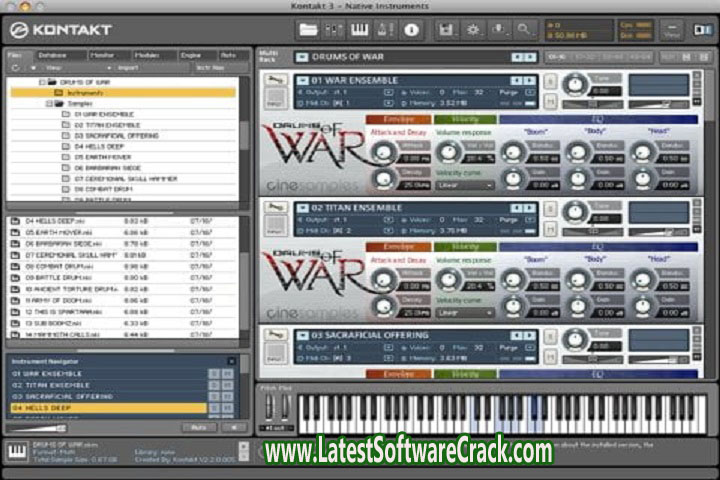
Task: Close the Instrument Navigator pane
Action: [x=231, y=361]
